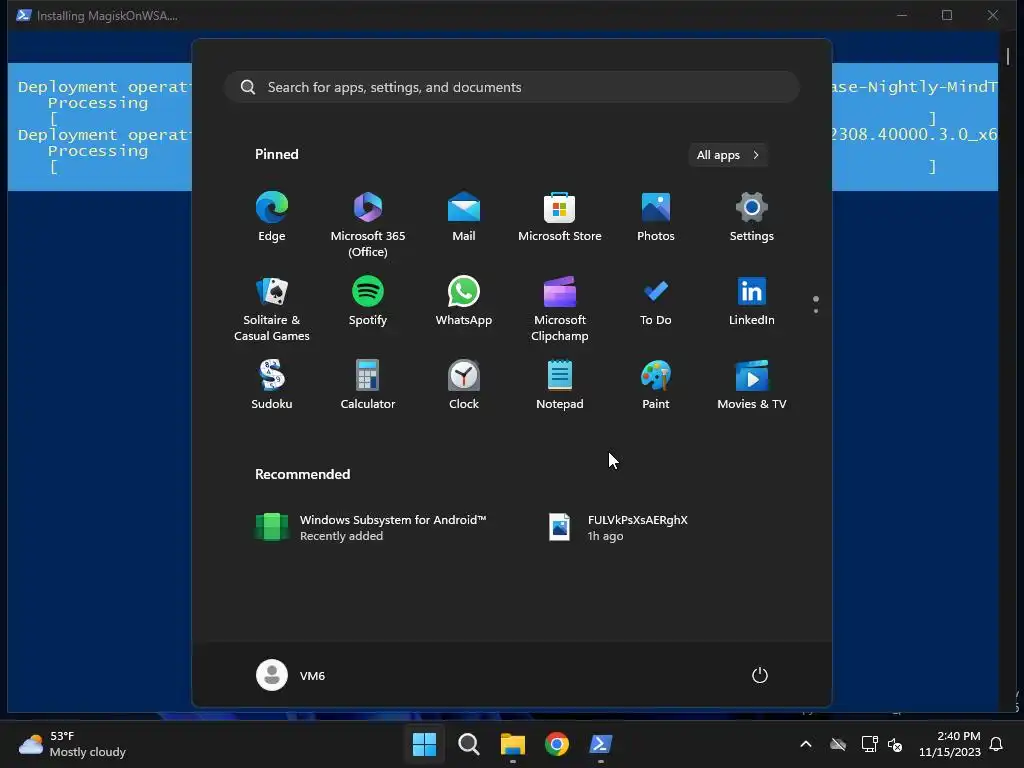Open the Clock app
Image resolution: width=1024 pixels, height=768 pixels.
[464, 385]
